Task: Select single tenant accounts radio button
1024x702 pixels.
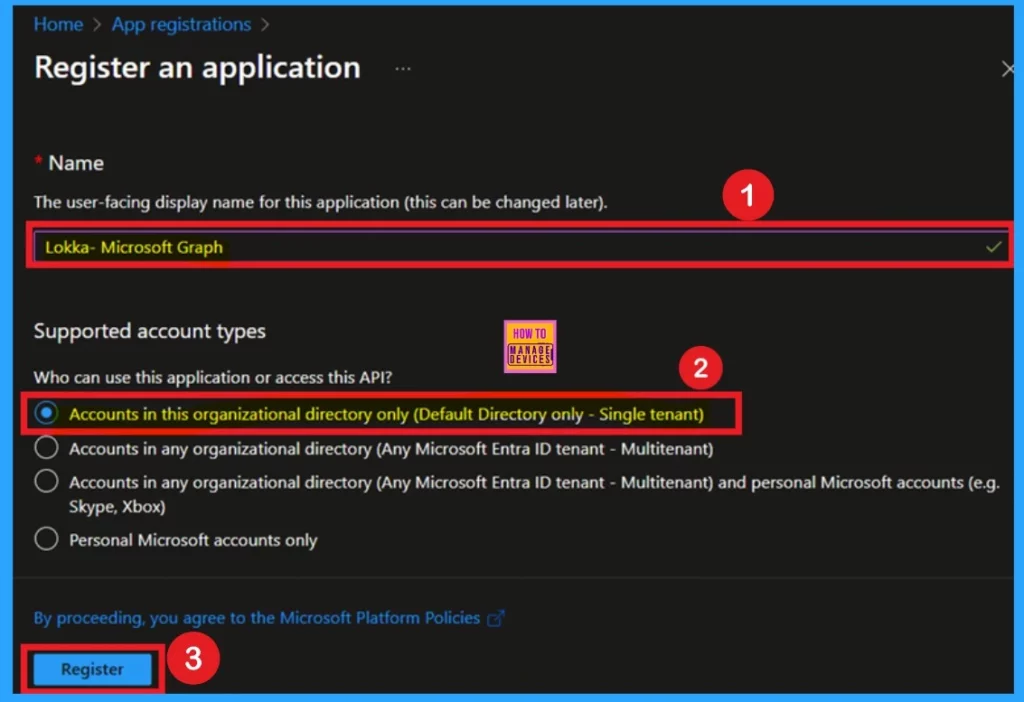Action: [x=46, y=413]
